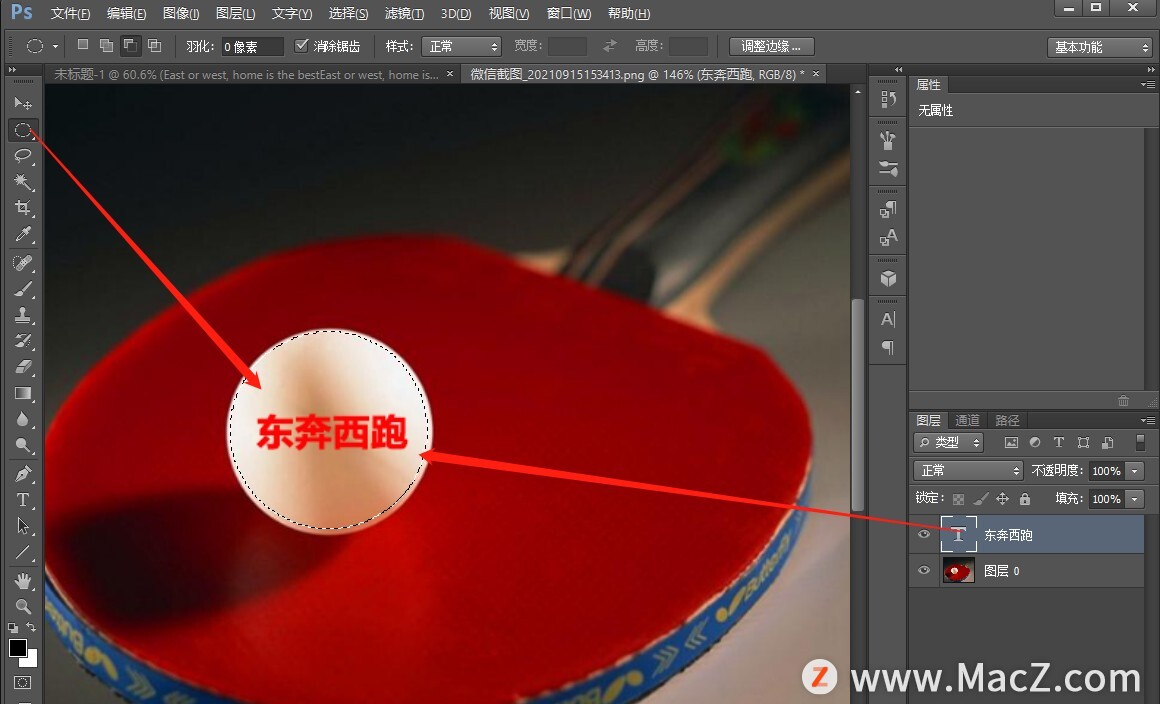Reset default foreground and background colors
The height and width of the screenshot is (704, 1160).
pos(13,628)
